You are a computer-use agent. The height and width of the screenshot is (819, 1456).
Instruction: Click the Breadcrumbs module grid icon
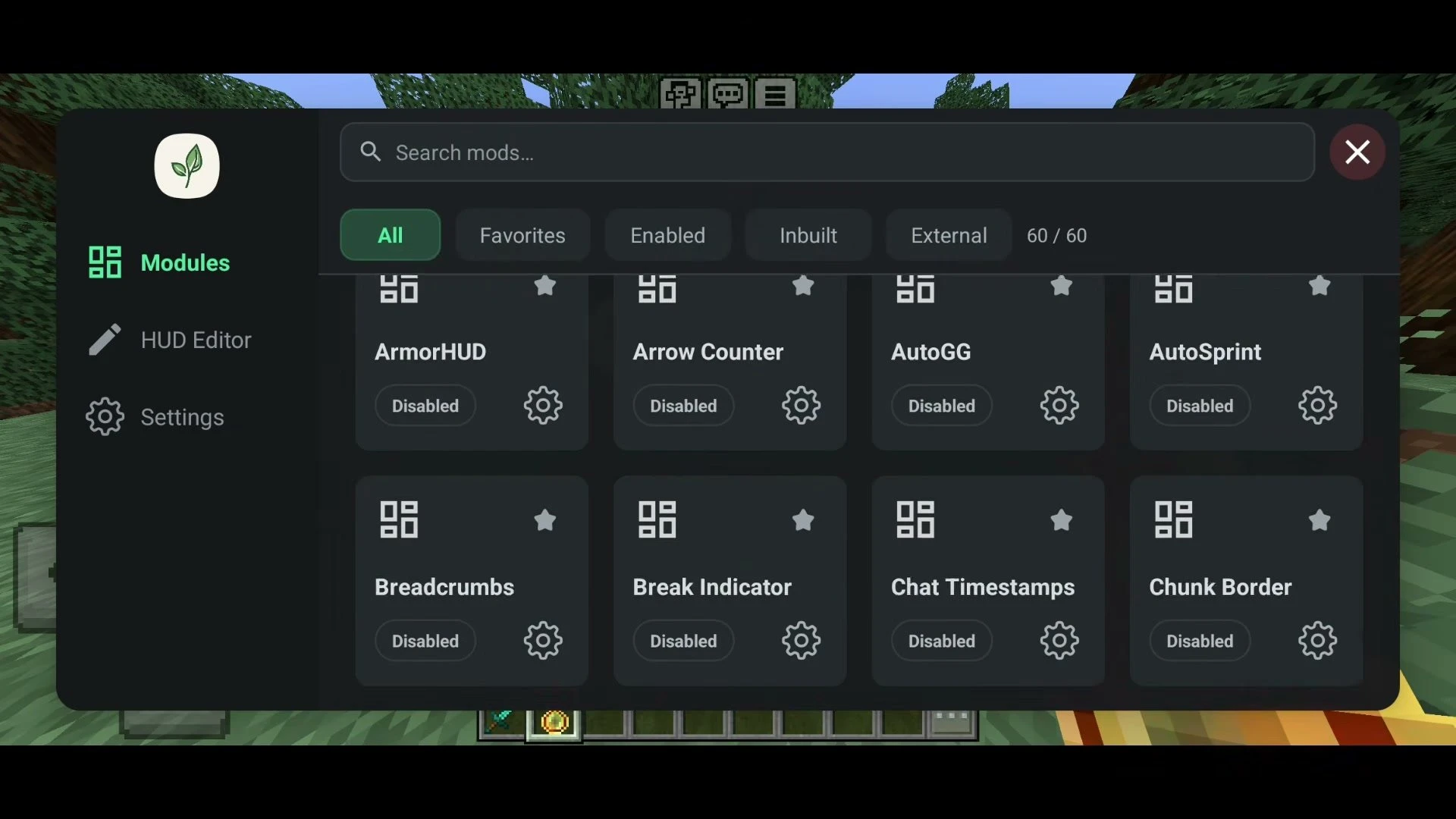pyautogui.click(x=399, y=519)
